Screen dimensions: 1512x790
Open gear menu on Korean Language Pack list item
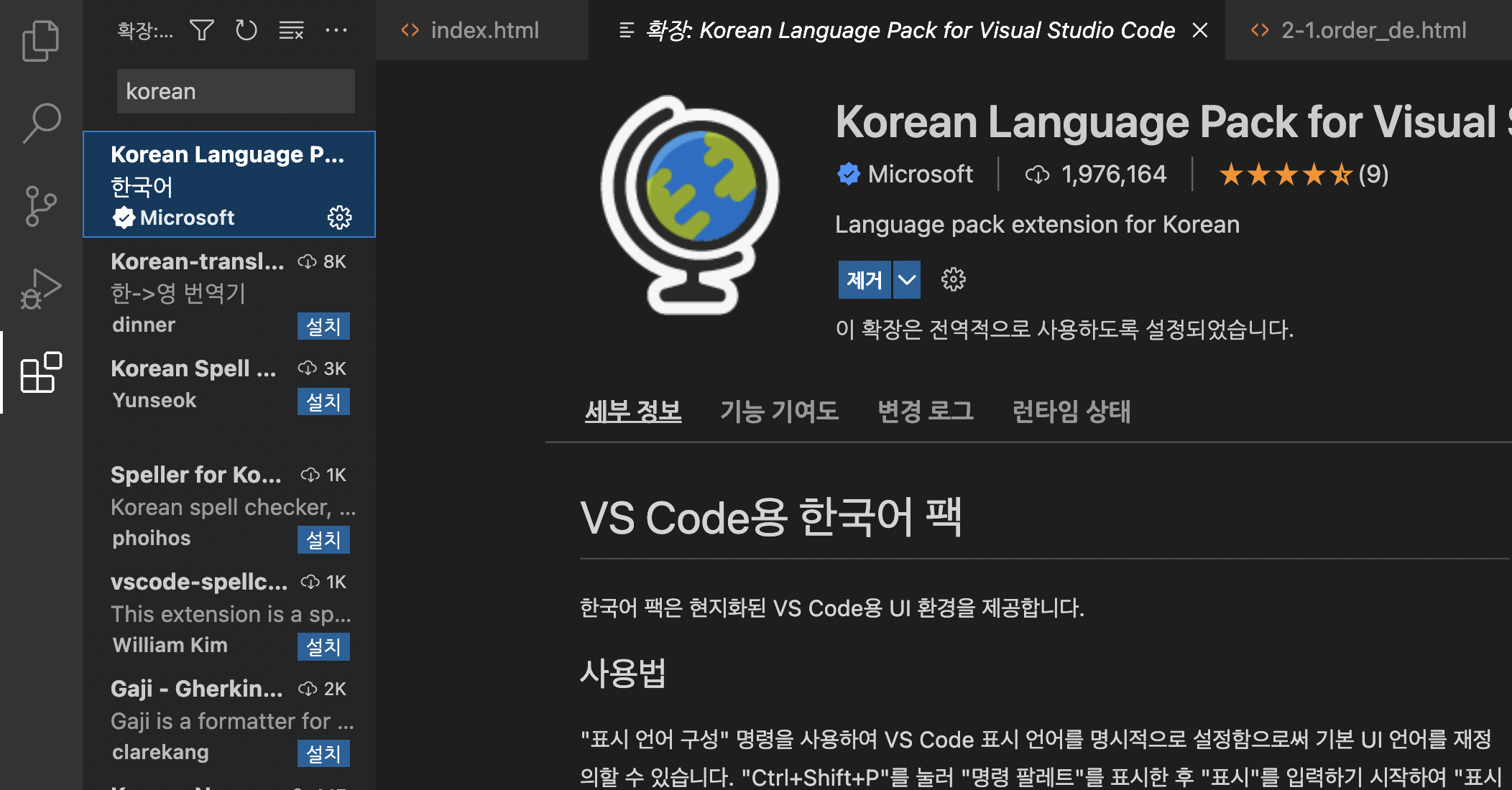pyautogui.click(x=339, y=217)
